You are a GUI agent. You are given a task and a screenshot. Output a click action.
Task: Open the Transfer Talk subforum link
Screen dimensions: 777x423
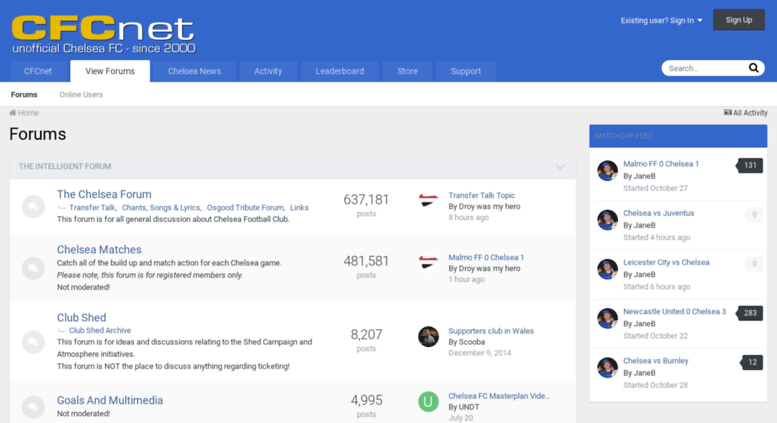[92, 208]
